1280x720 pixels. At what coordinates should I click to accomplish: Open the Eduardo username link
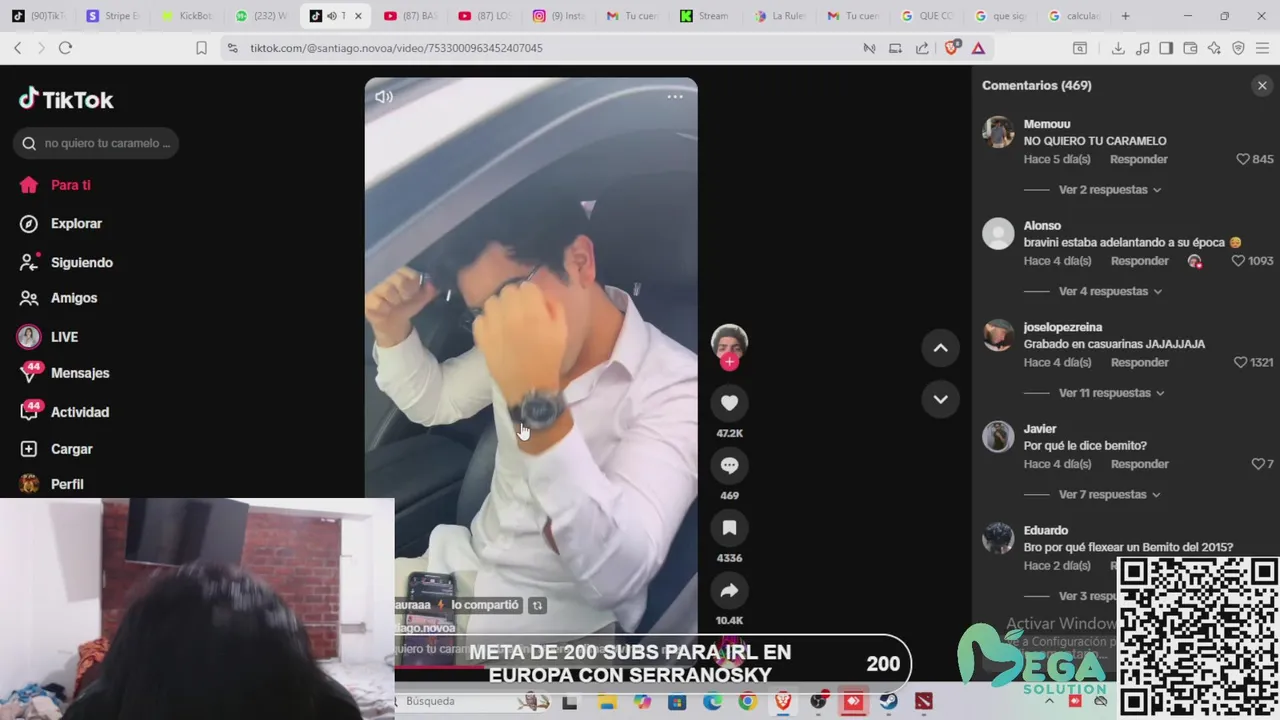pyautogui.click(x=1046, y=530)
